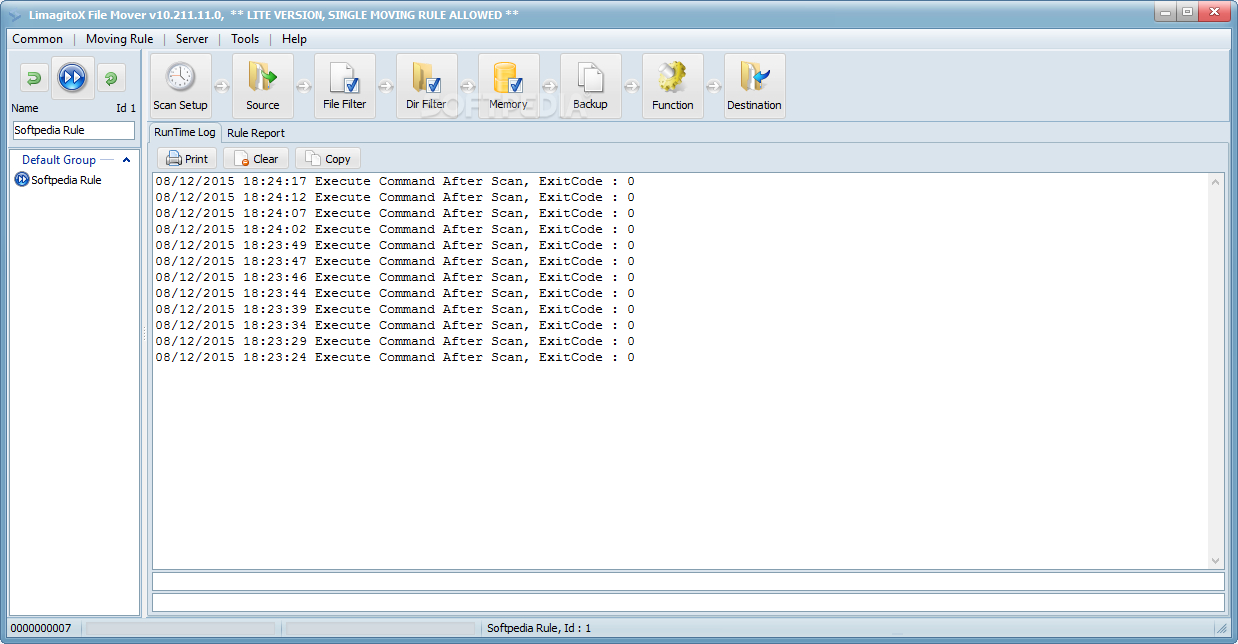The width and height of the screenshot is (1238, 644).
Task: Open the Backup settings
Action: coord(591,86)
